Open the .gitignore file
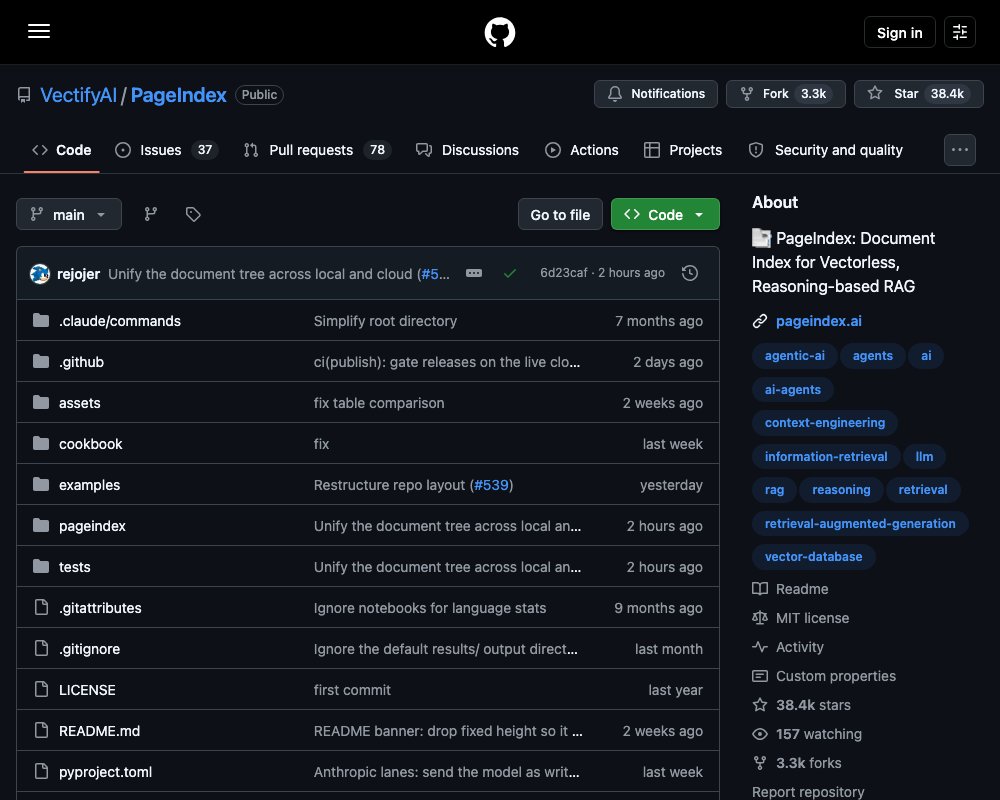This screenshot has width=1000, height=800. [89, 649]
